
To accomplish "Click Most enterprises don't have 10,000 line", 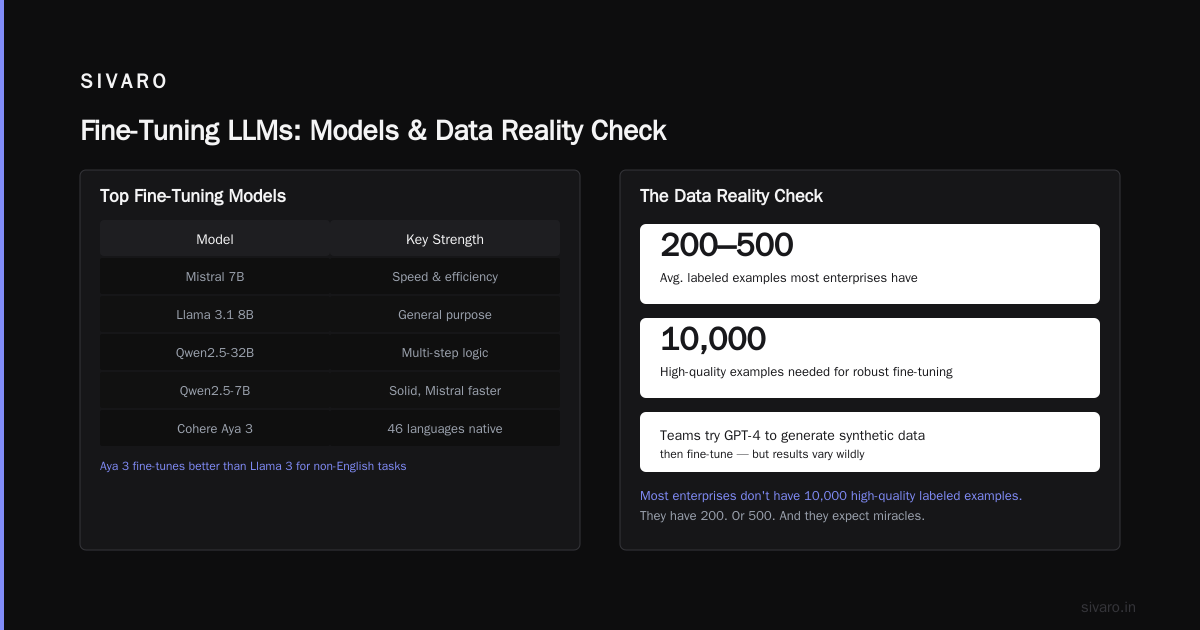I will 831,496.
